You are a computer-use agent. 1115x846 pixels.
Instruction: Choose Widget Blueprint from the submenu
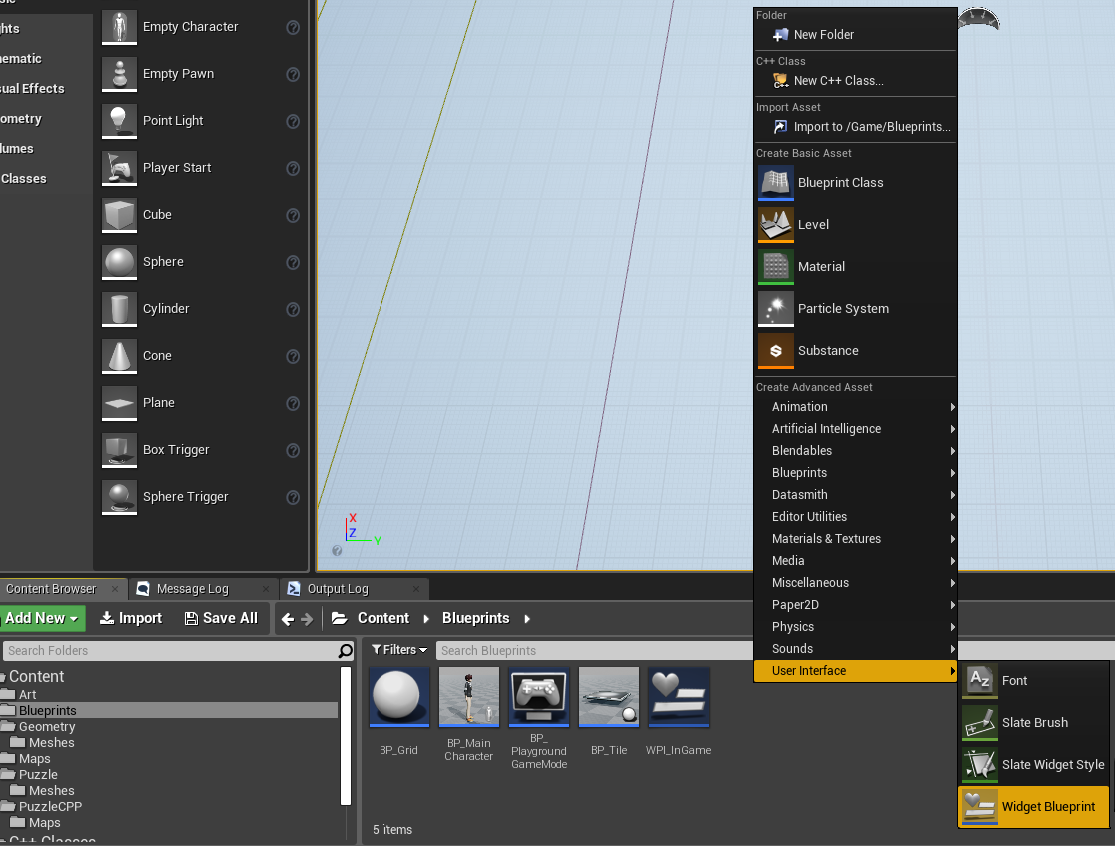point(1040,807)
